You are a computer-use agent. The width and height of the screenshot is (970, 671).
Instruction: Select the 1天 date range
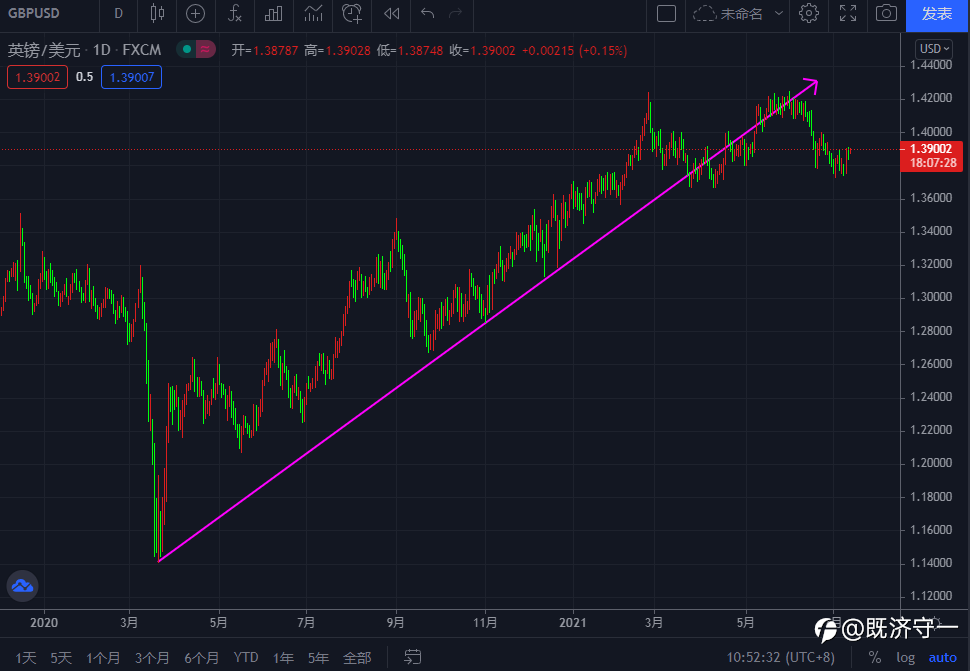[25, 657]
